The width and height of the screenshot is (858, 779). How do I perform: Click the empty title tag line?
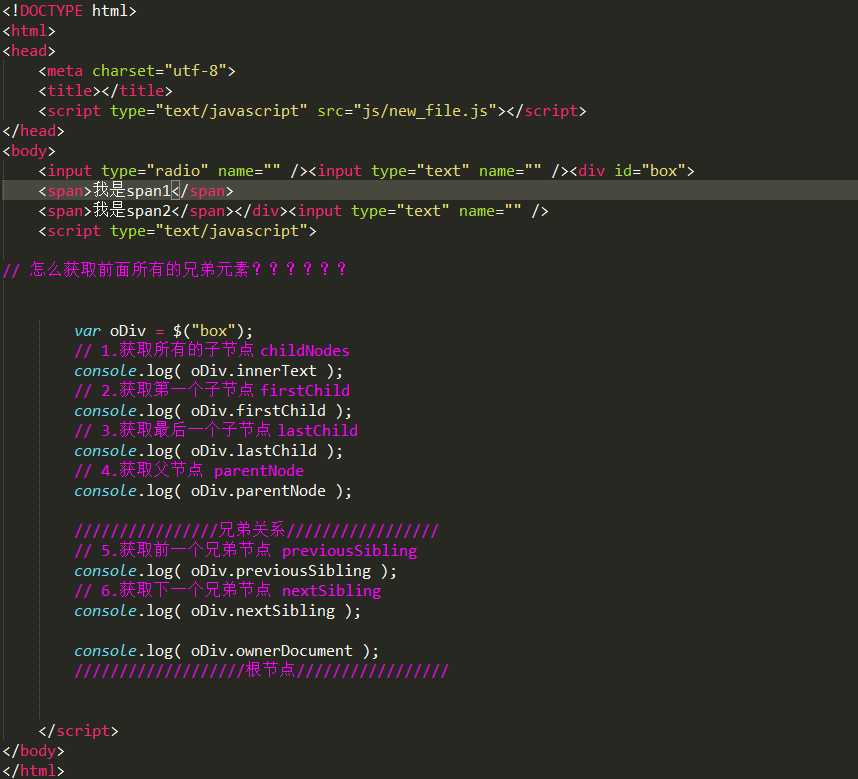pos(106,91)
